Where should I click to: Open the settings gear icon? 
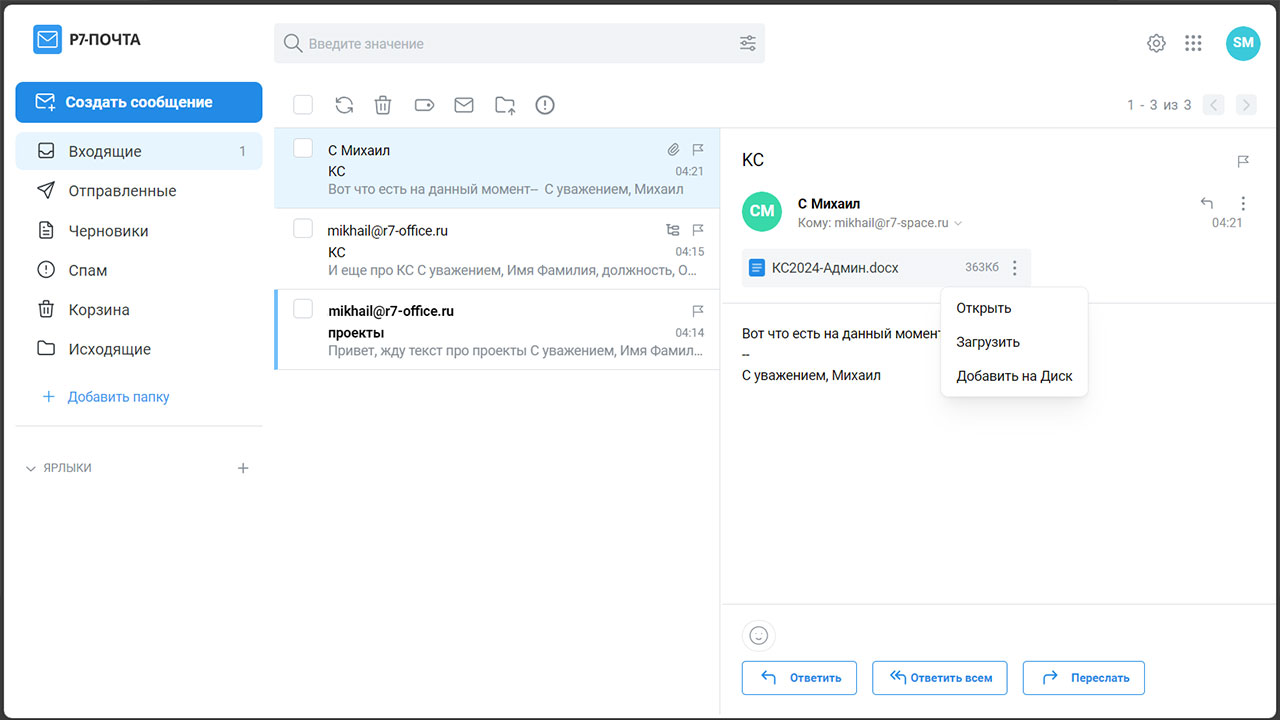point(1156,43)
